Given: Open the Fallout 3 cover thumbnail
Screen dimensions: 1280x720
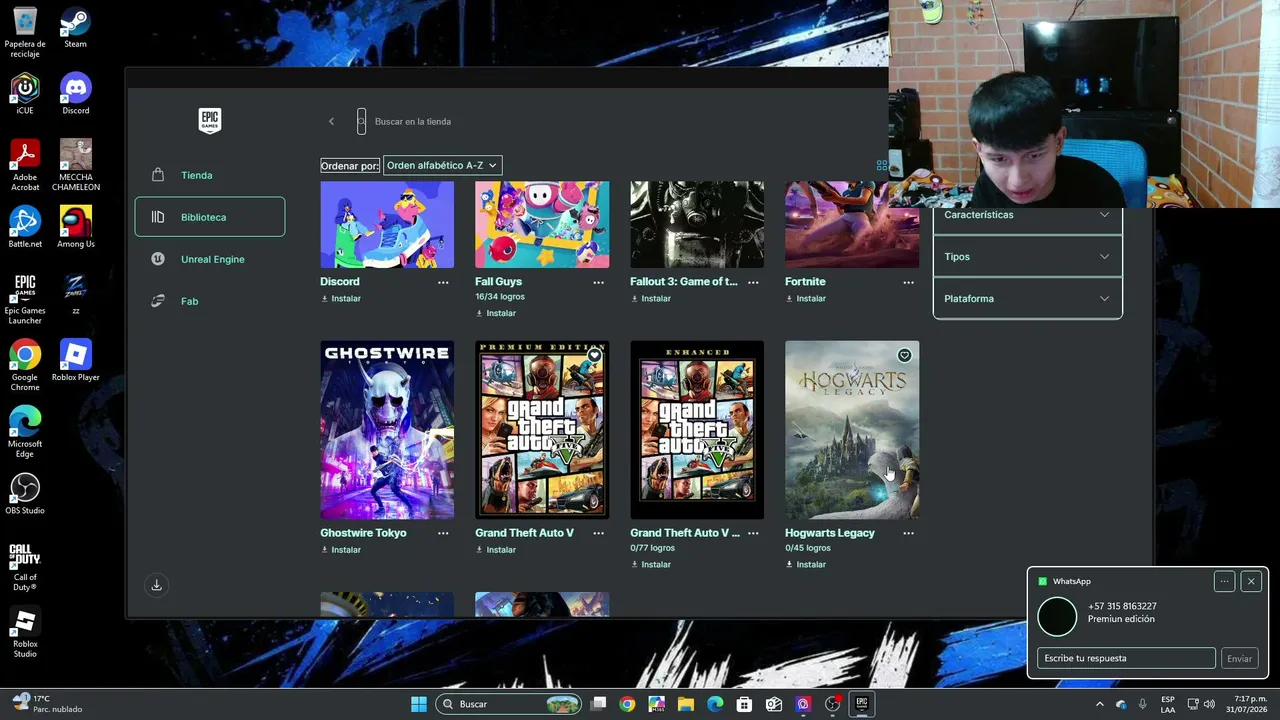Looking at the screenshot, I should pyautogui.click(x=697, y=224).
